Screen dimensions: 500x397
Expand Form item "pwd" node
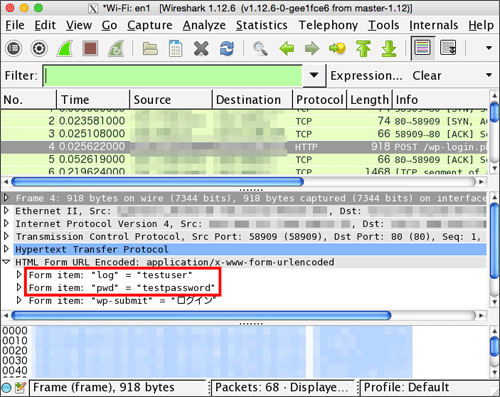(19, 287)
